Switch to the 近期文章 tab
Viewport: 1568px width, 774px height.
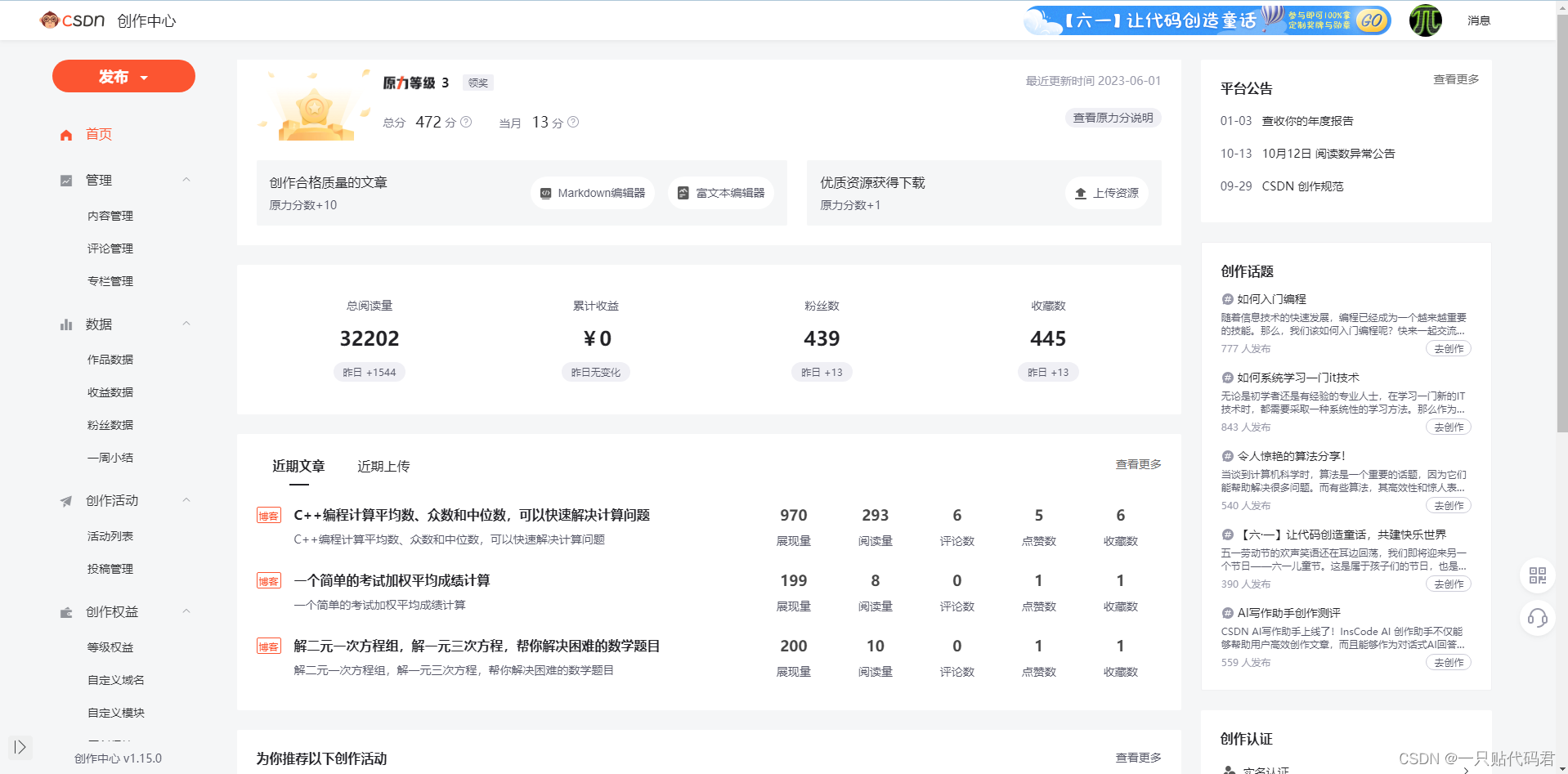pos(298,466)
